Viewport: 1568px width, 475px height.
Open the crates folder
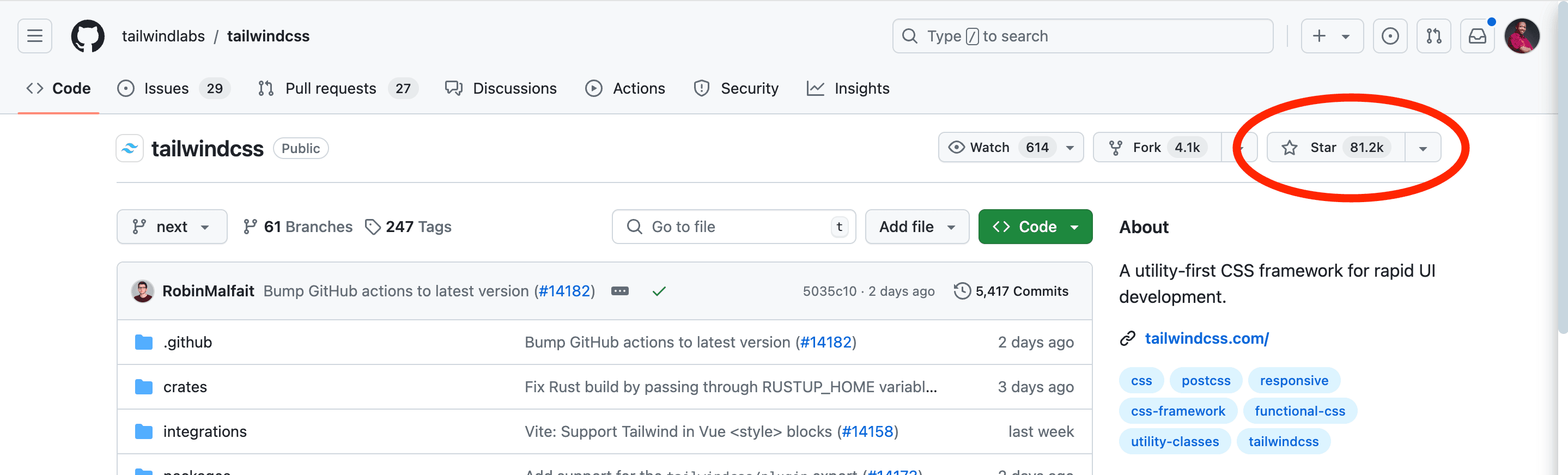[185, 387]
